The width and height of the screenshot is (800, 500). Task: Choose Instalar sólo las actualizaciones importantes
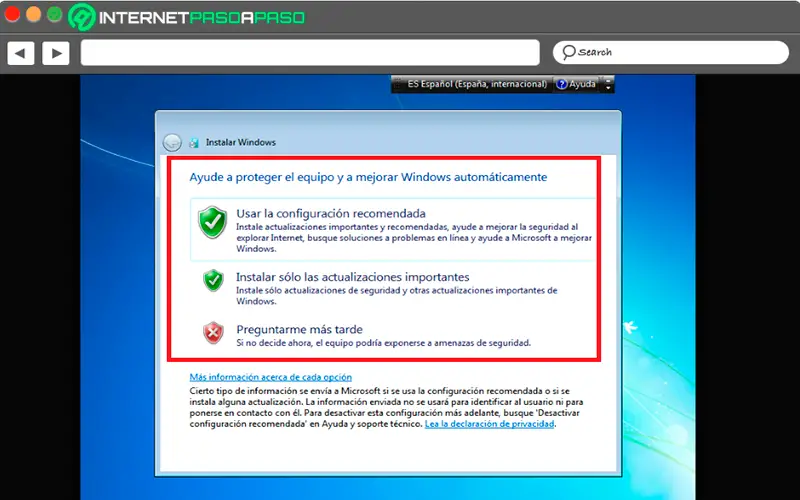point(393,288)
